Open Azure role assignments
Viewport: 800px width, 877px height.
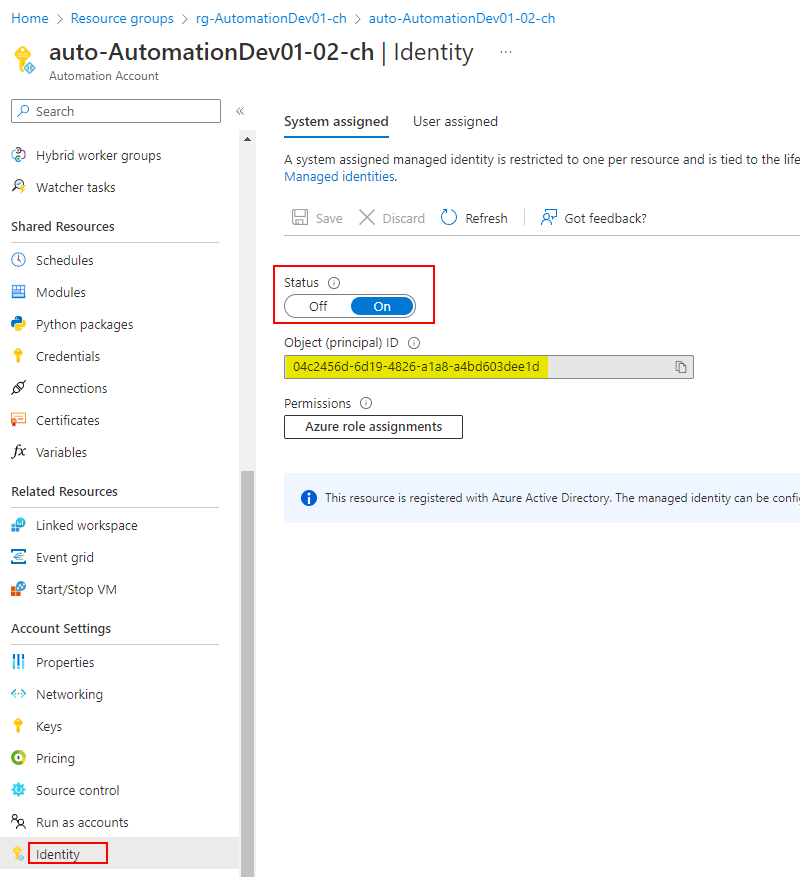[x=373, y=427]
